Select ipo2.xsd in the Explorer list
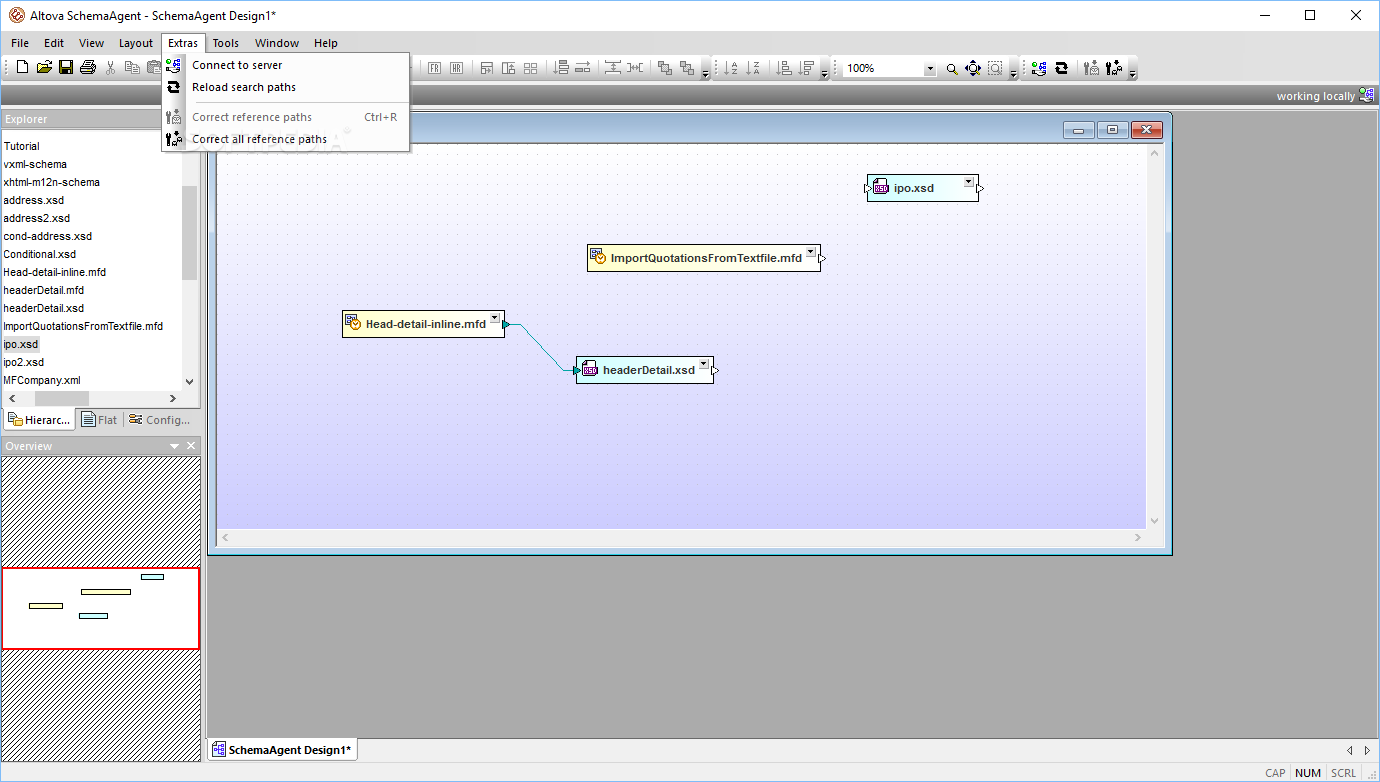This screenshot has width=1380, height=782. coord(24,362)
